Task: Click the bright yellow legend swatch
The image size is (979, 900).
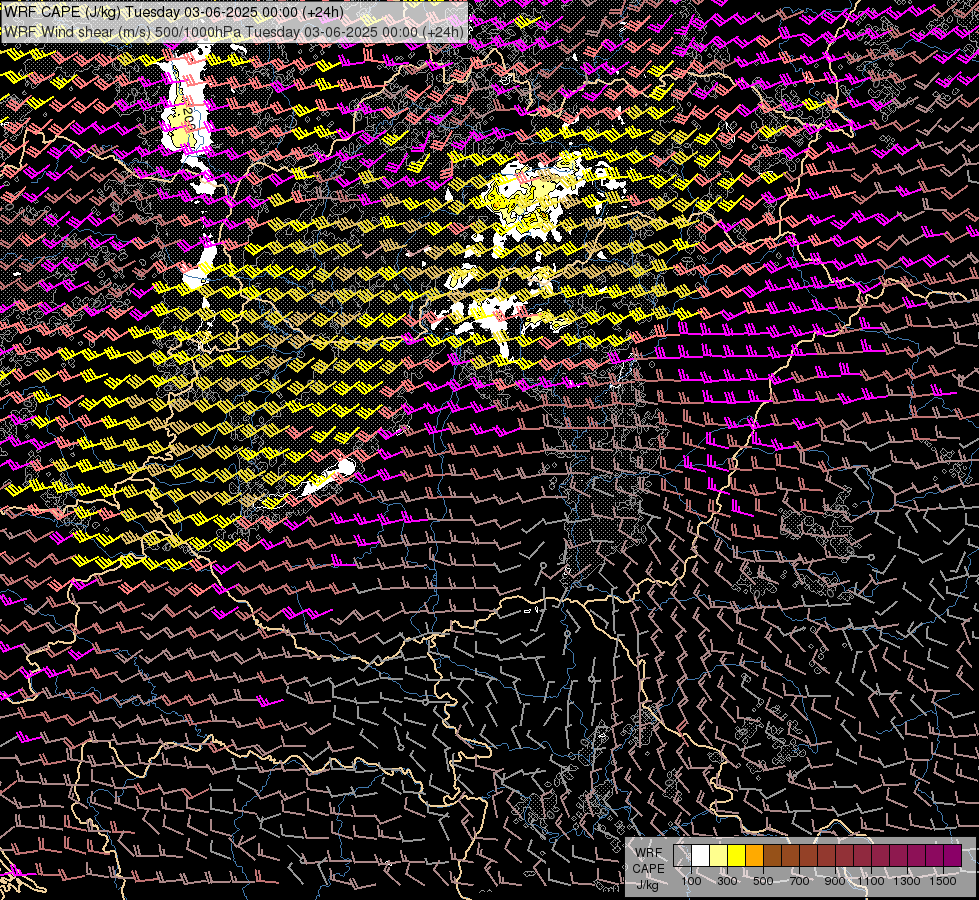Action: (x=737, y=856)
